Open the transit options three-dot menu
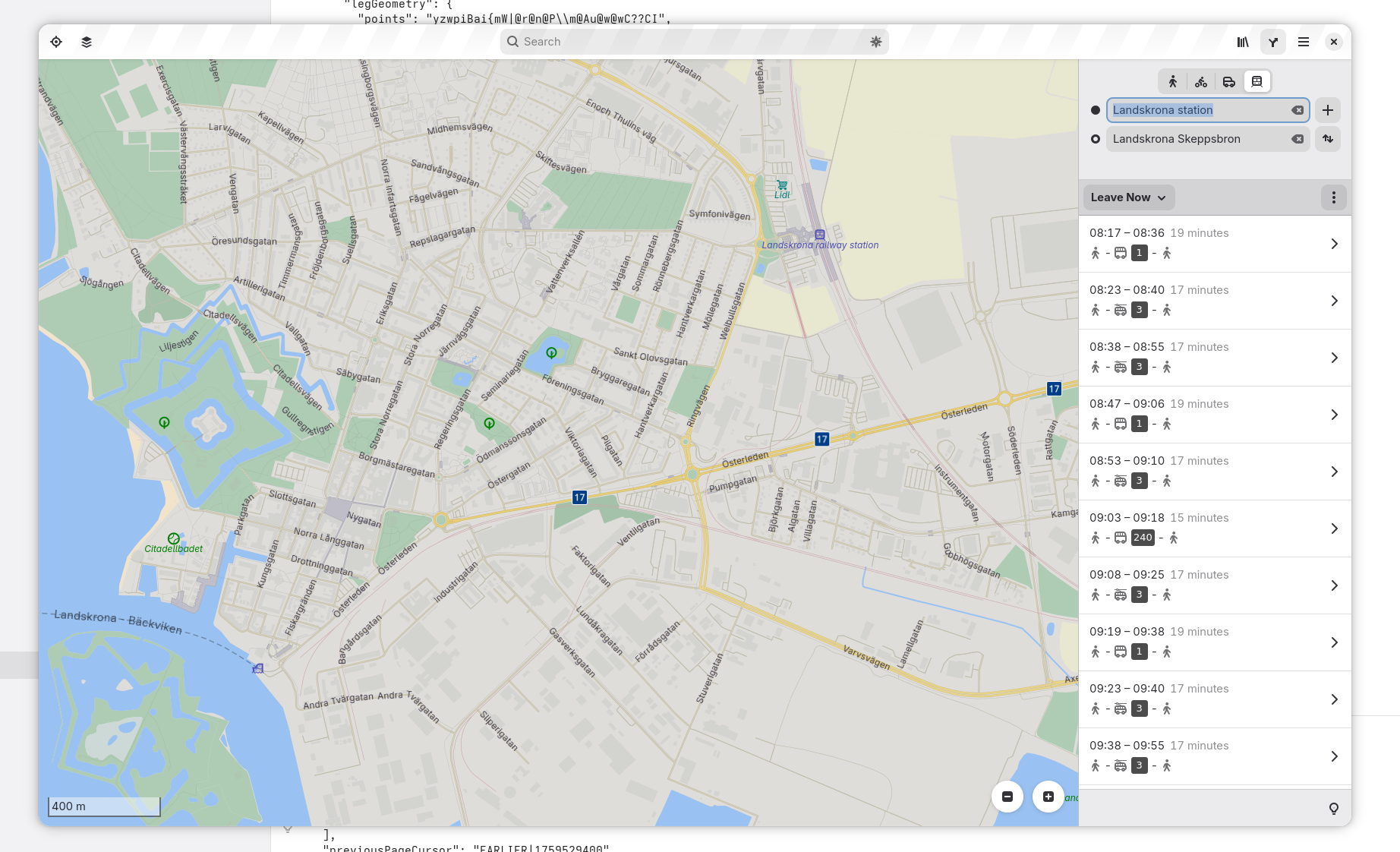Viewport: 1400px width, 852px height. pyautogui.click(x=1334, y=197)
